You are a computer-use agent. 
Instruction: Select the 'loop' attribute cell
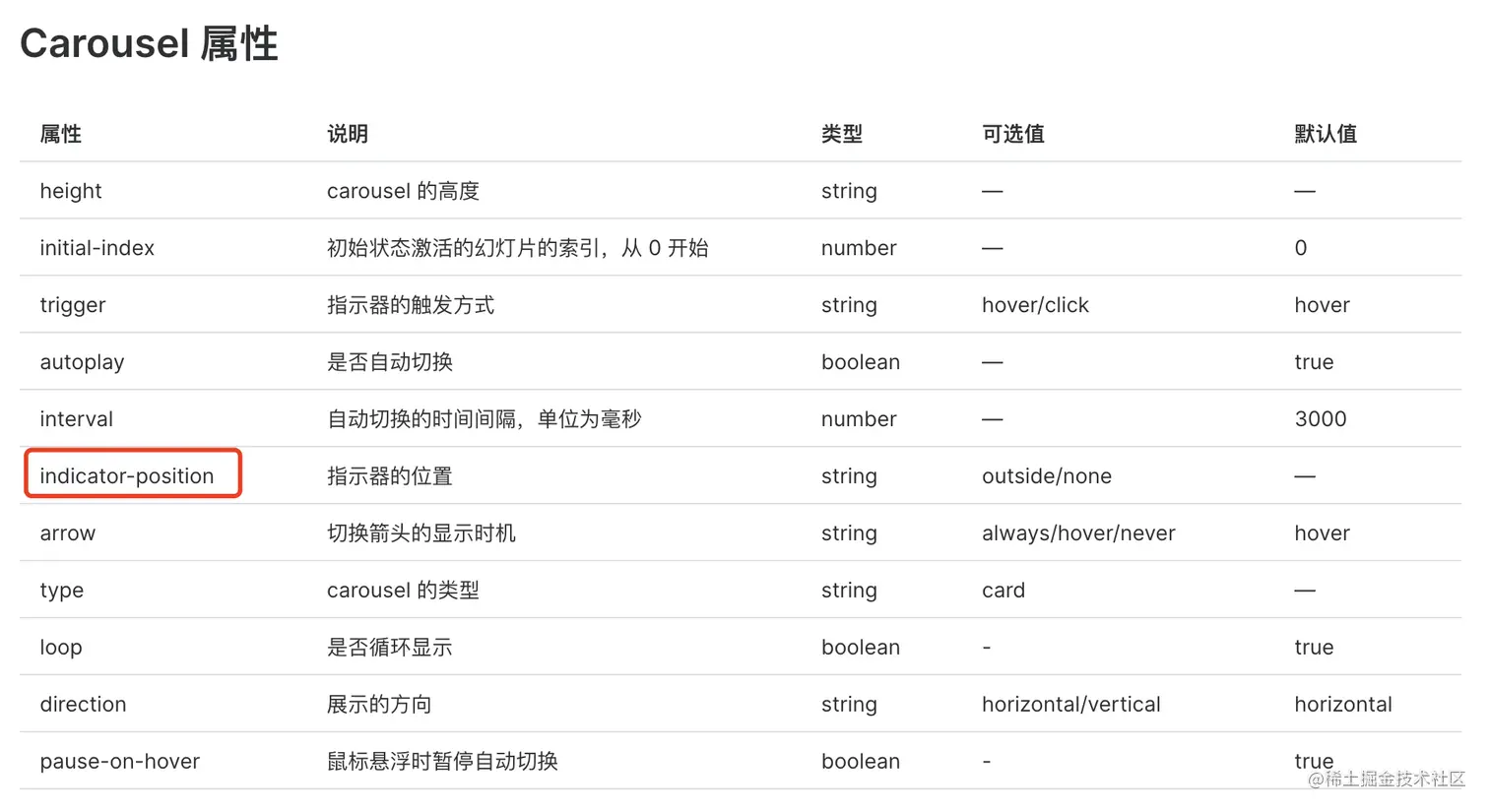click(61, 648)
